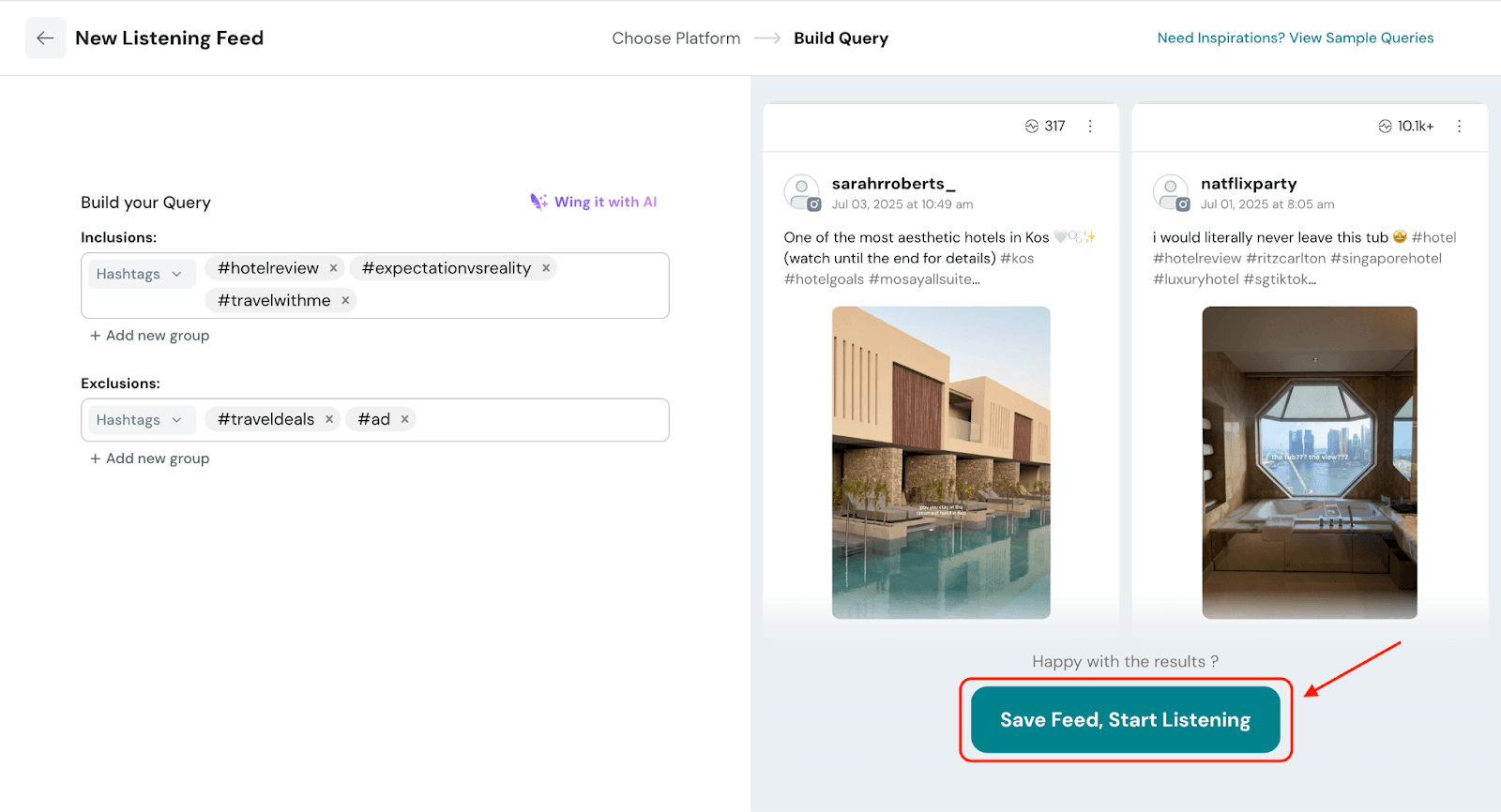Expand the Inclusions Hashtags dropdown
Viewport: 1501px width, 812px height.
141,274
